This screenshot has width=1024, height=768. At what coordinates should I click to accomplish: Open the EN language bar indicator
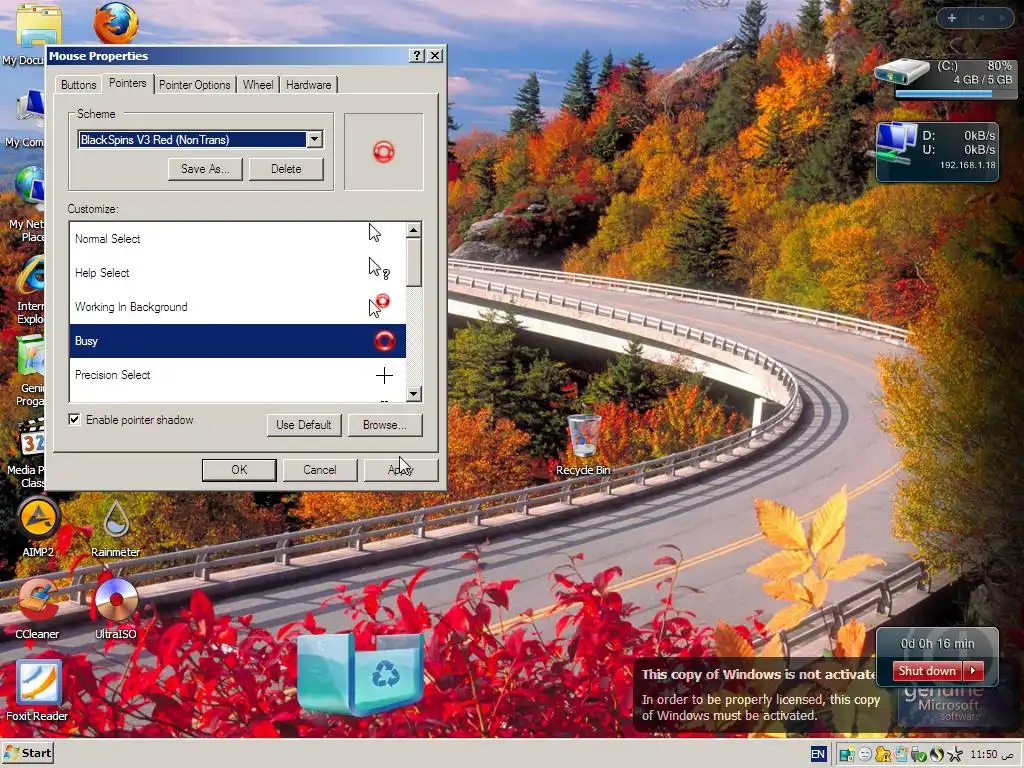[818, 754]
